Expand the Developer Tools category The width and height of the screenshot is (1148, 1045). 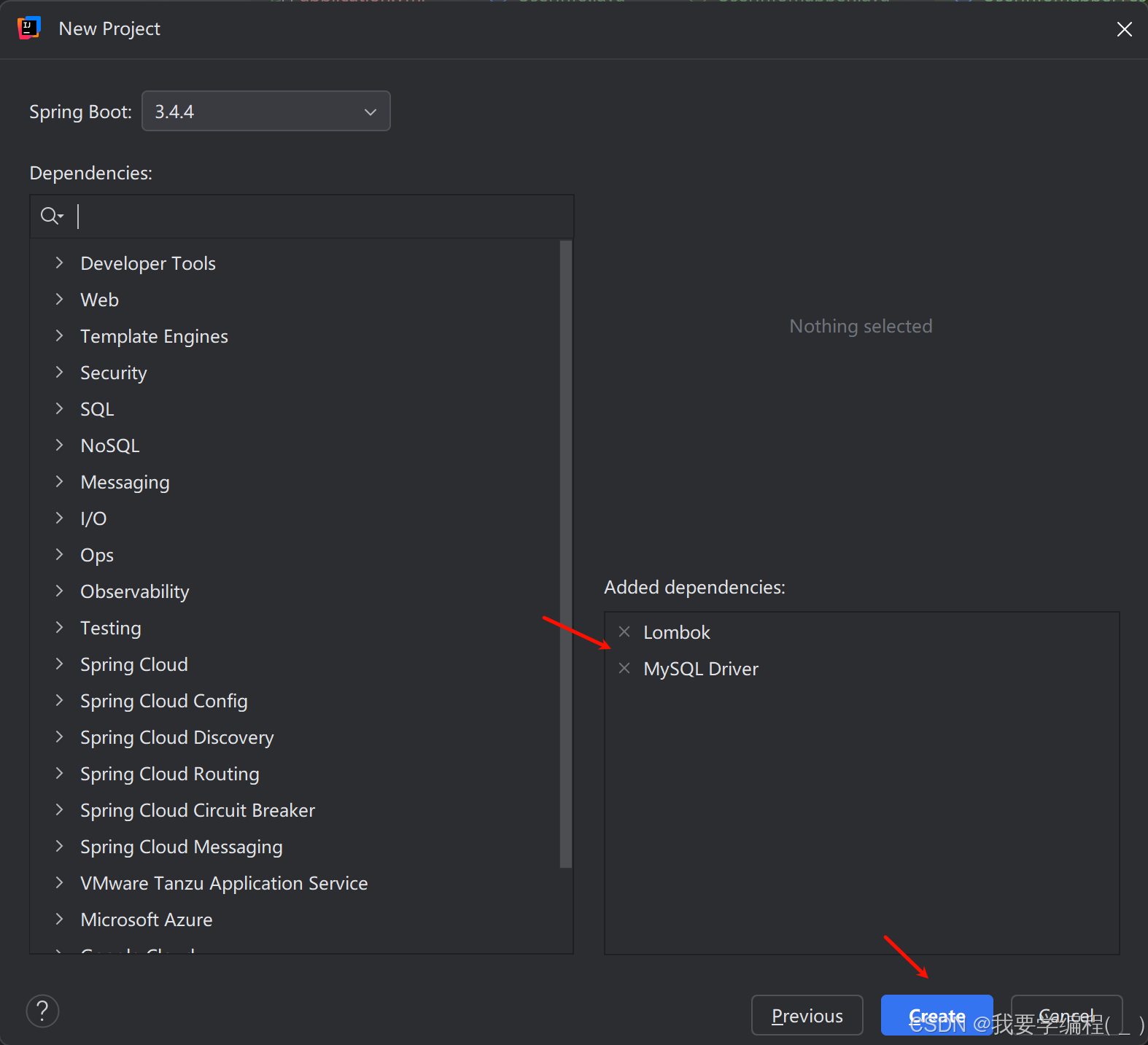coord(59,263)
